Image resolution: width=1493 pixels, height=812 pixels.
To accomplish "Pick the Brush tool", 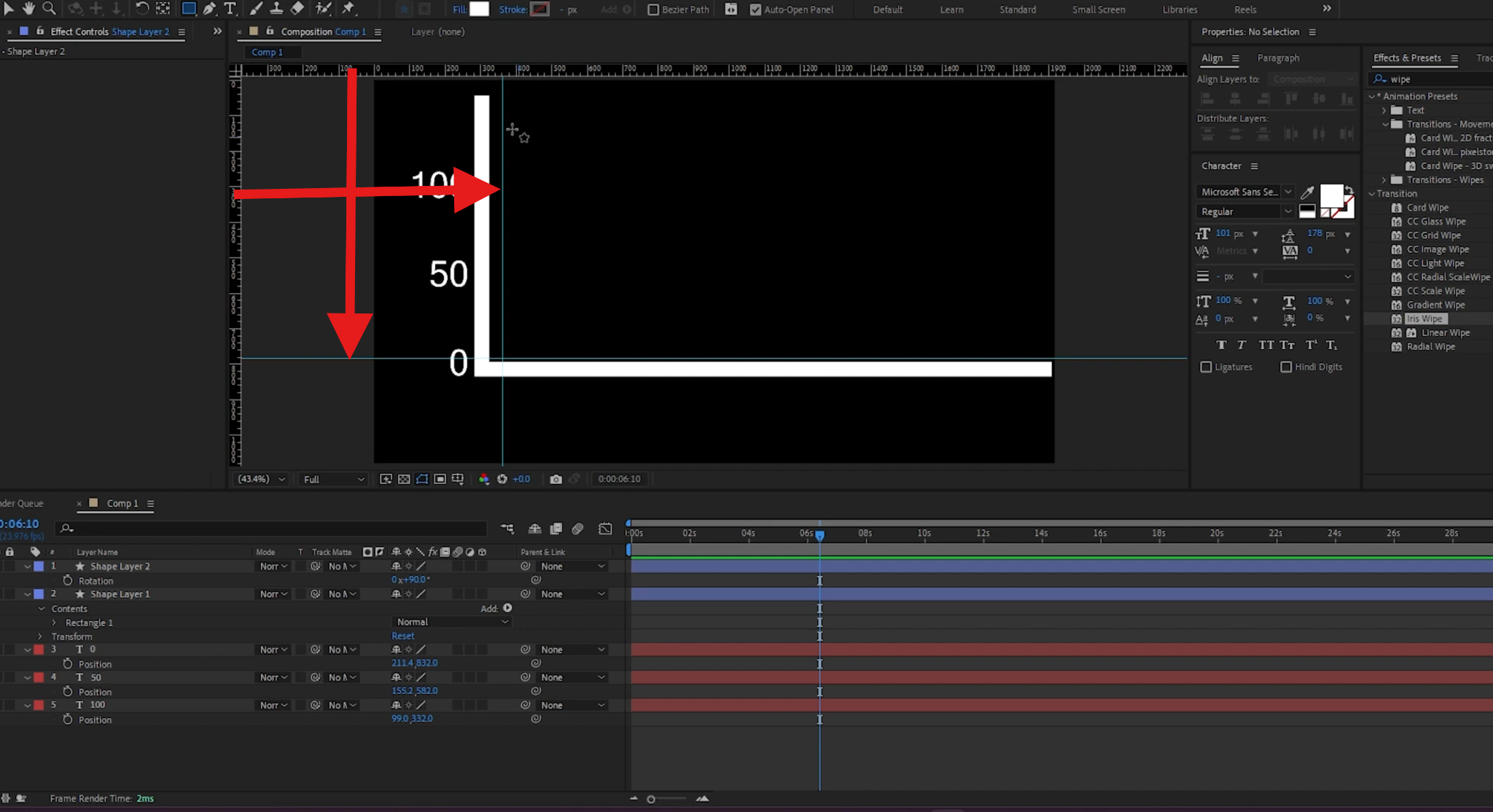I will tap(255, 9).
